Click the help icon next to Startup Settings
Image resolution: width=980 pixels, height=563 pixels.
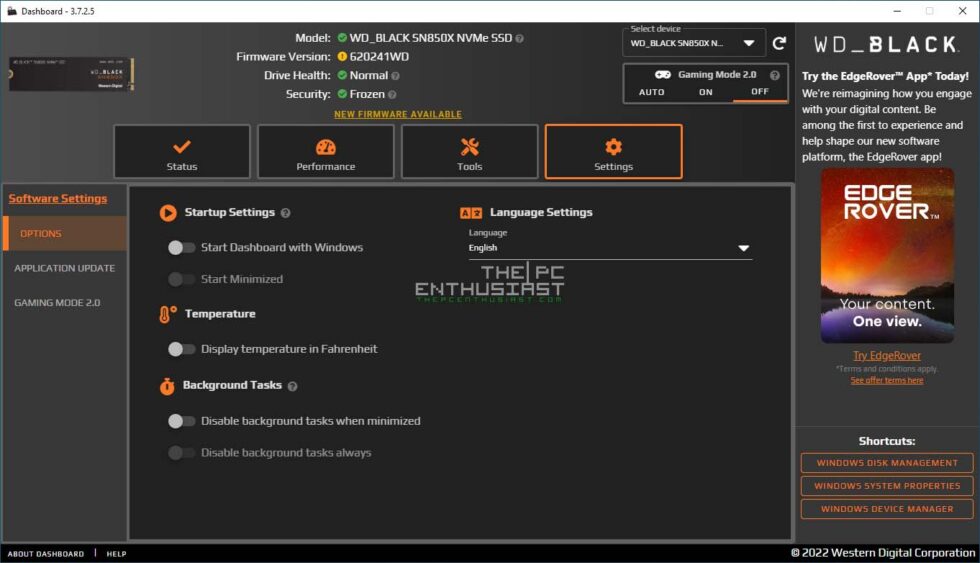[x=286, y=213]
